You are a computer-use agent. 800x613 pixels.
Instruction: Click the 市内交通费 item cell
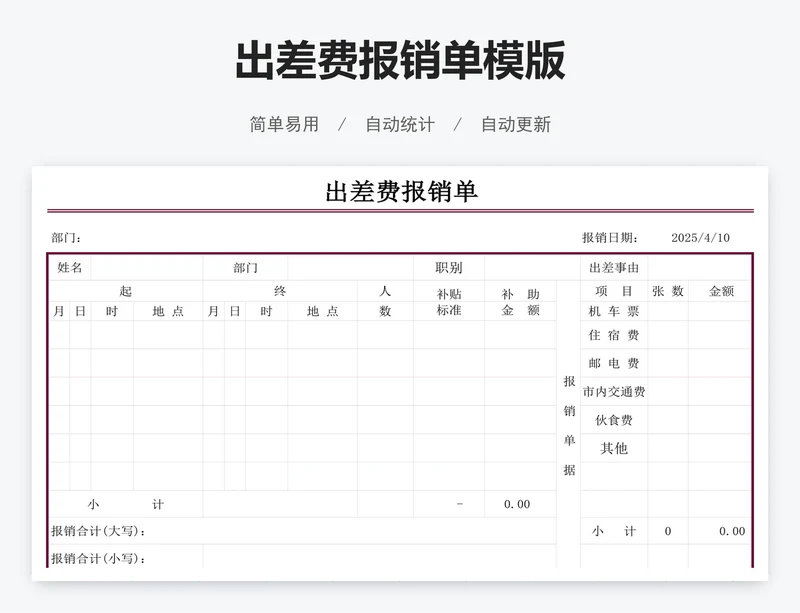(614, 391)
